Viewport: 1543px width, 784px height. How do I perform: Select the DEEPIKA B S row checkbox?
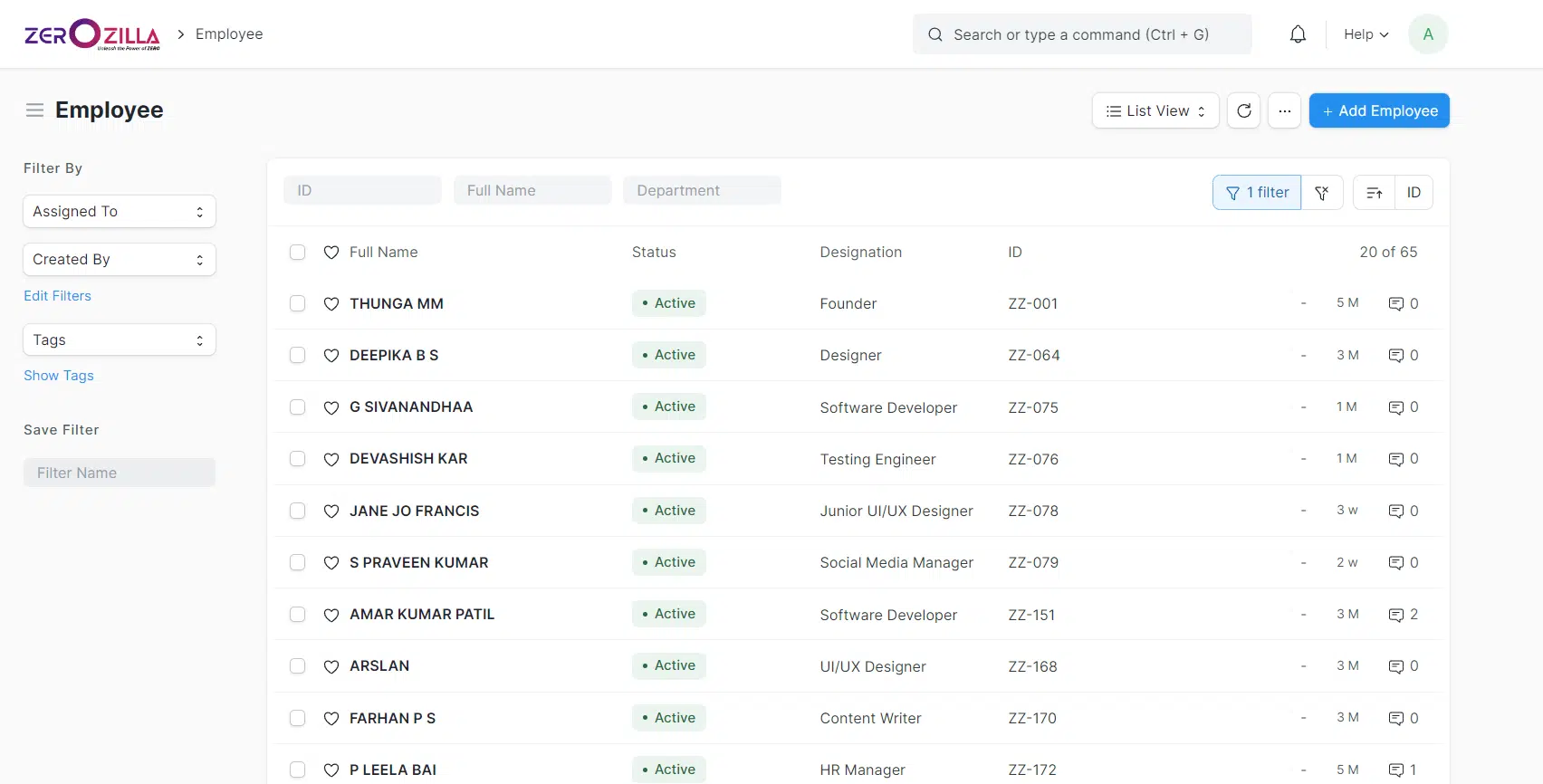[x=297, y=356]
